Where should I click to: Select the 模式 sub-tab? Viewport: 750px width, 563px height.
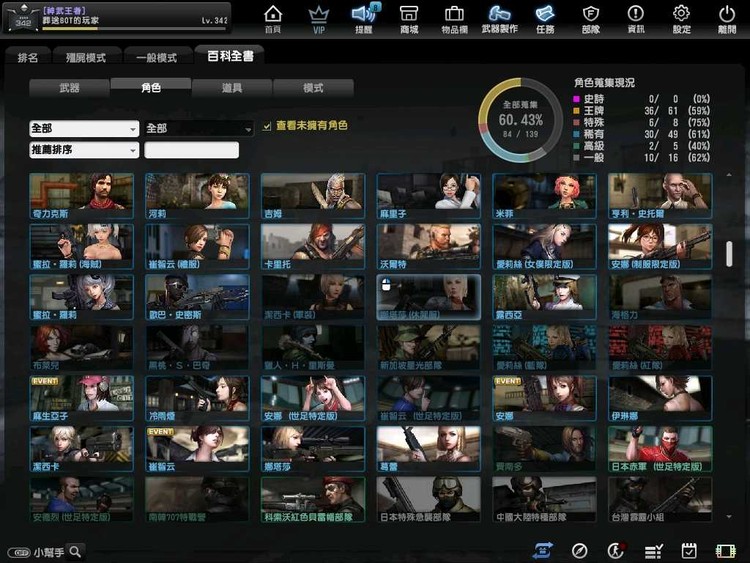(313, 88)
